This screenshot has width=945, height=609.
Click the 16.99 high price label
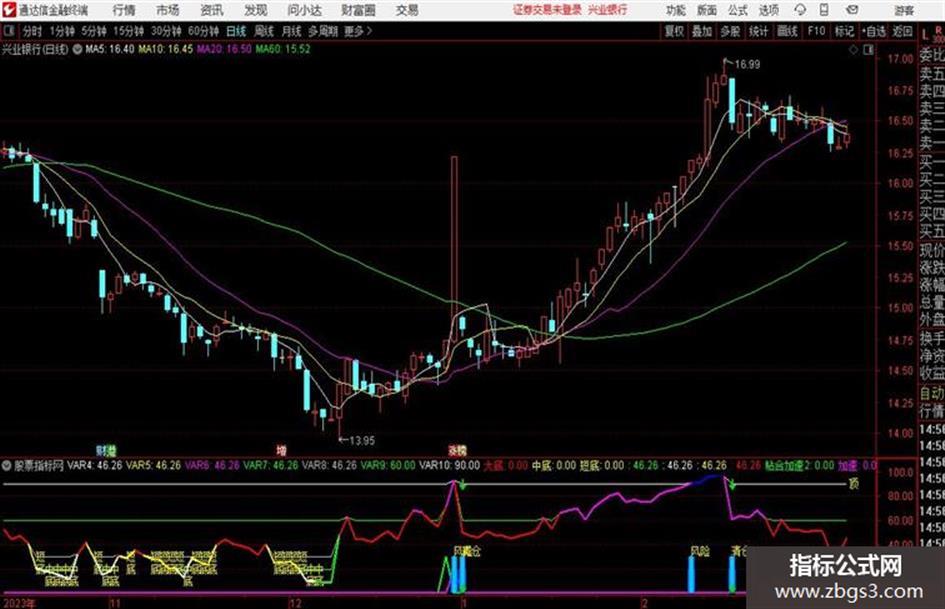tap(747, 64)
